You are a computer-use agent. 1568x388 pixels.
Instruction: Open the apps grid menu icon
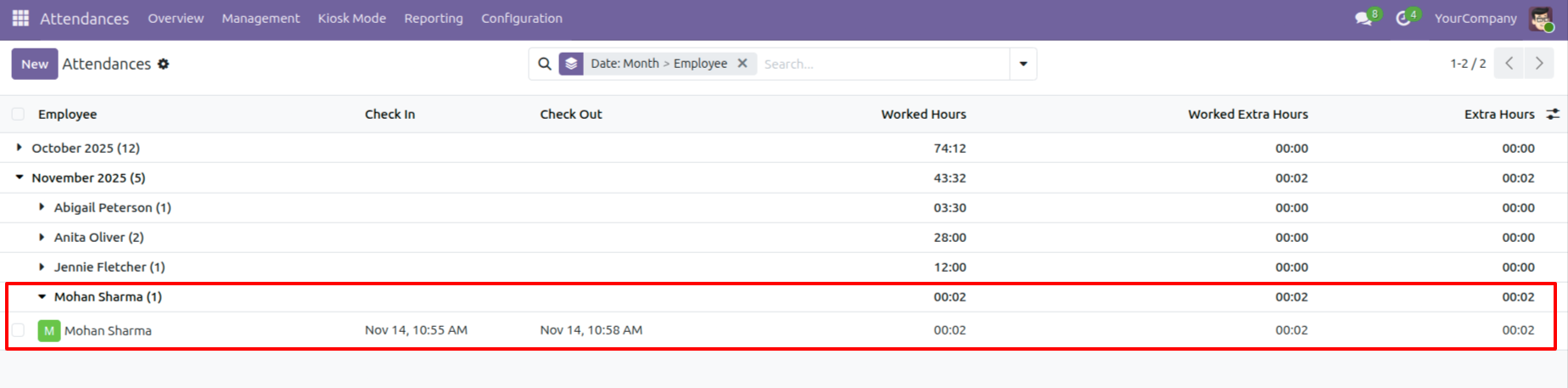(20, 18)
